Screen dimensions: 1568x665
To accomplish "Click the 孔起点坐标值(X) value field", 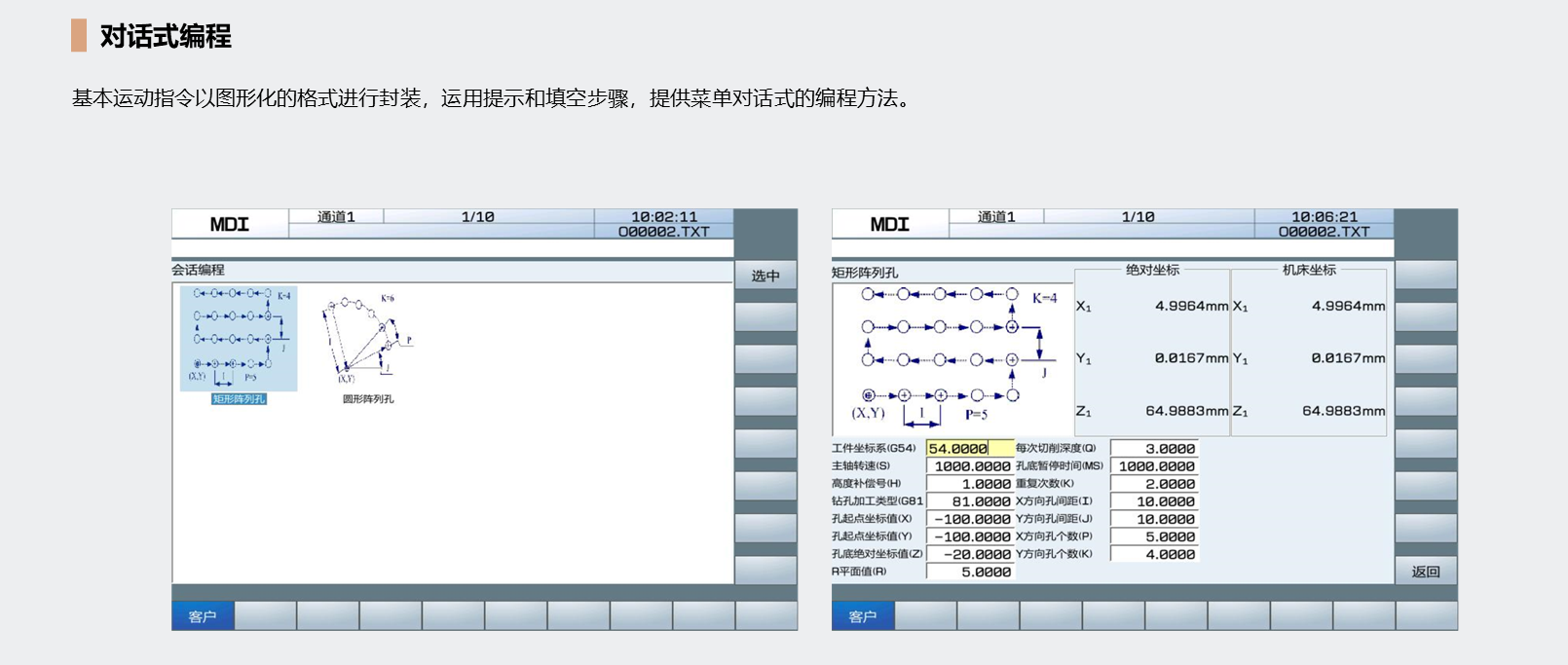I will tap(969, 519).
